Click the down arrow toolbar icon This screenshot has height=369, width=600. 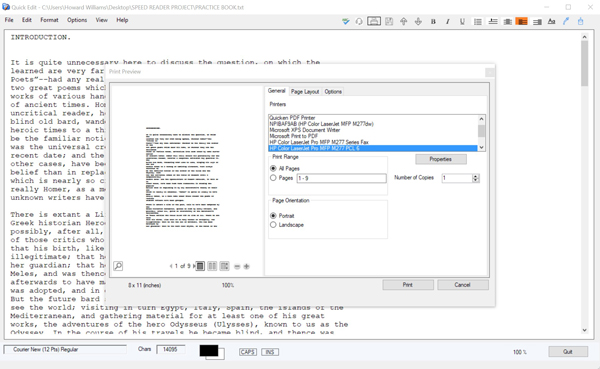click(418, 21)
